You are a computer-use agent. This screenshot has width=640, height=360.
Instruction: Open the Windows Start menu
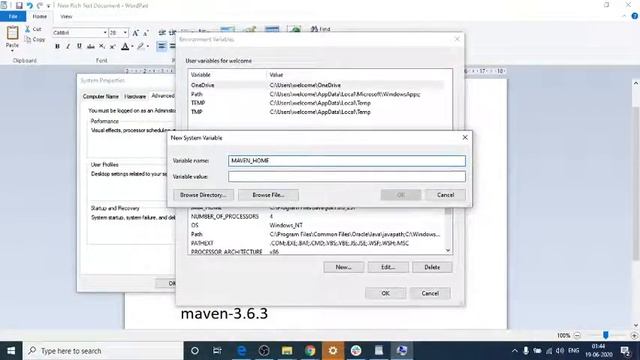[x=11, y=351]
